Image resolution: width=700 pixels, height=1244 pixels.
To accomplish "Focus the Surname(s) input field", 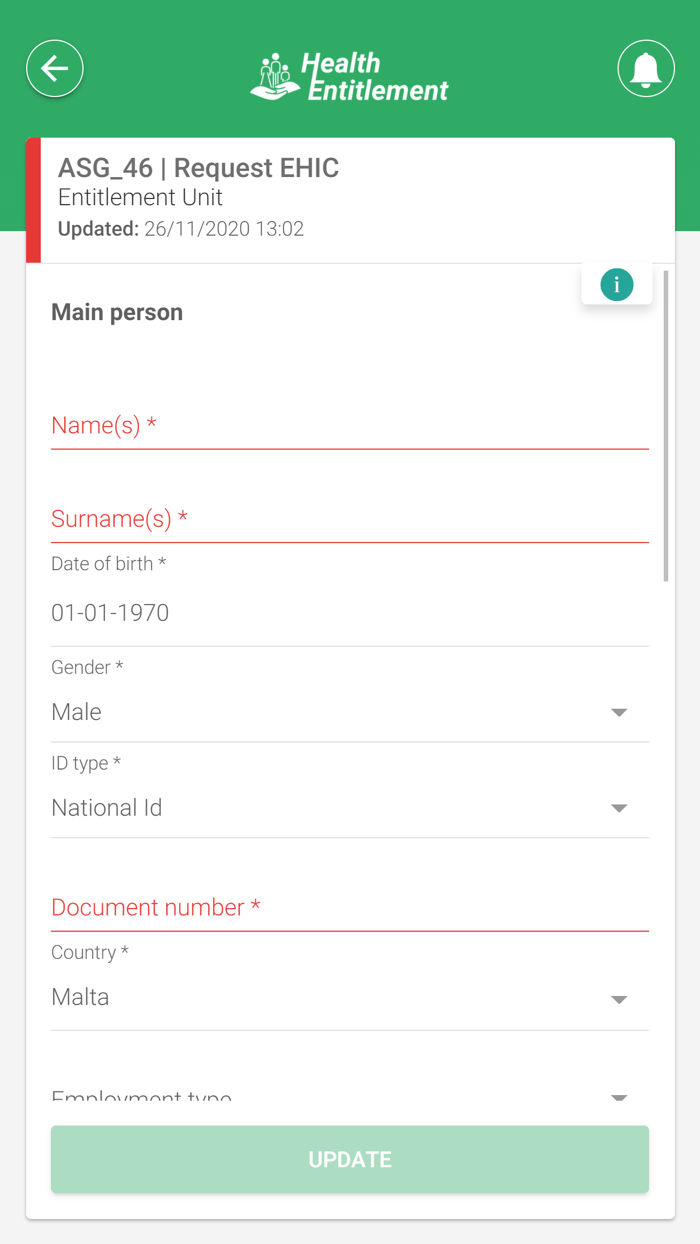I will point(350,519).
